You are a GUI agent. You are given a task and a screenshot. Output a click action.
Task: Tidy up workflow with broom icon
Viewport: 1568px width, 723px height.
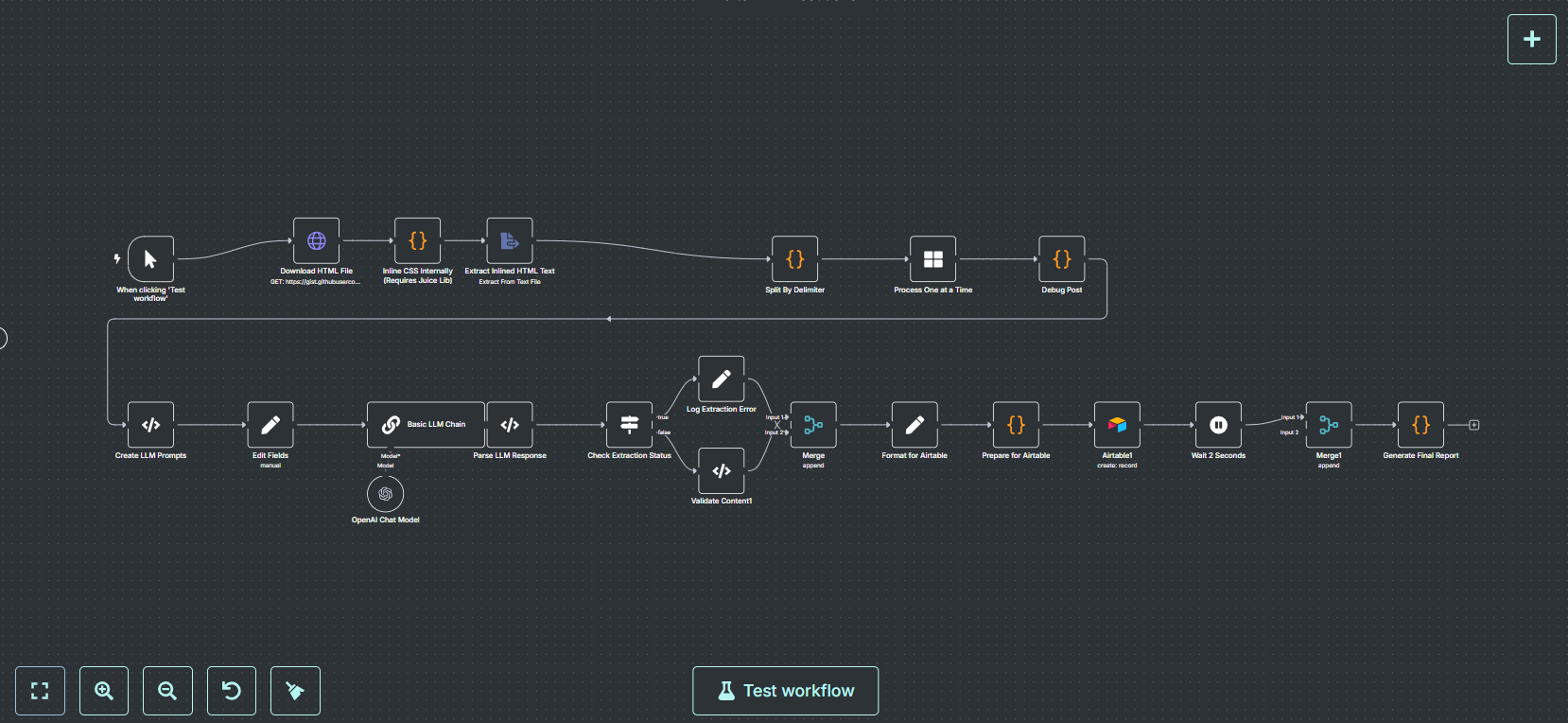pos(295,691)
